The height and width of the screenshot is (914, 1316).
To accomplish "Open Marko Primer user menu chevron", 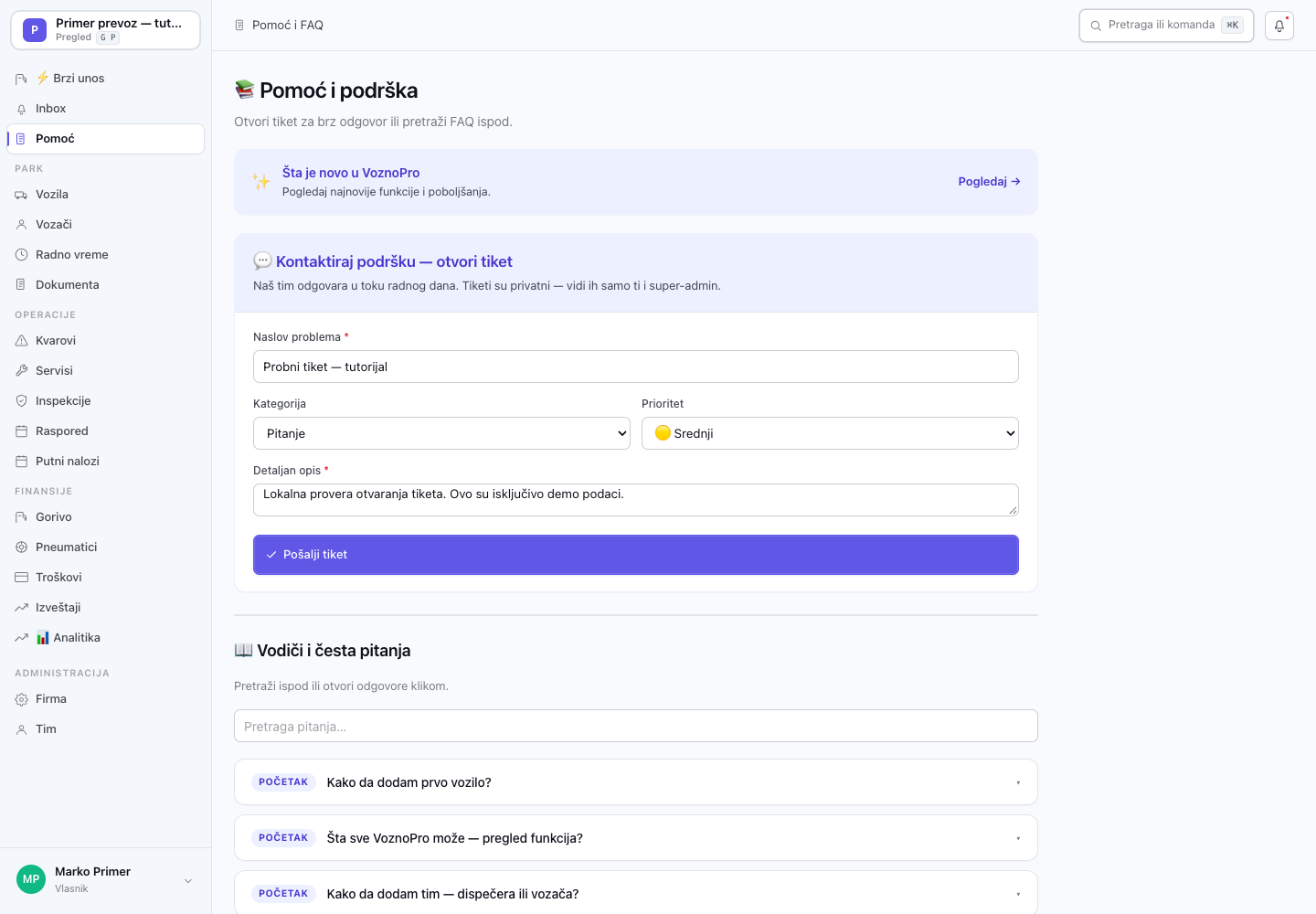I will 188,881.
